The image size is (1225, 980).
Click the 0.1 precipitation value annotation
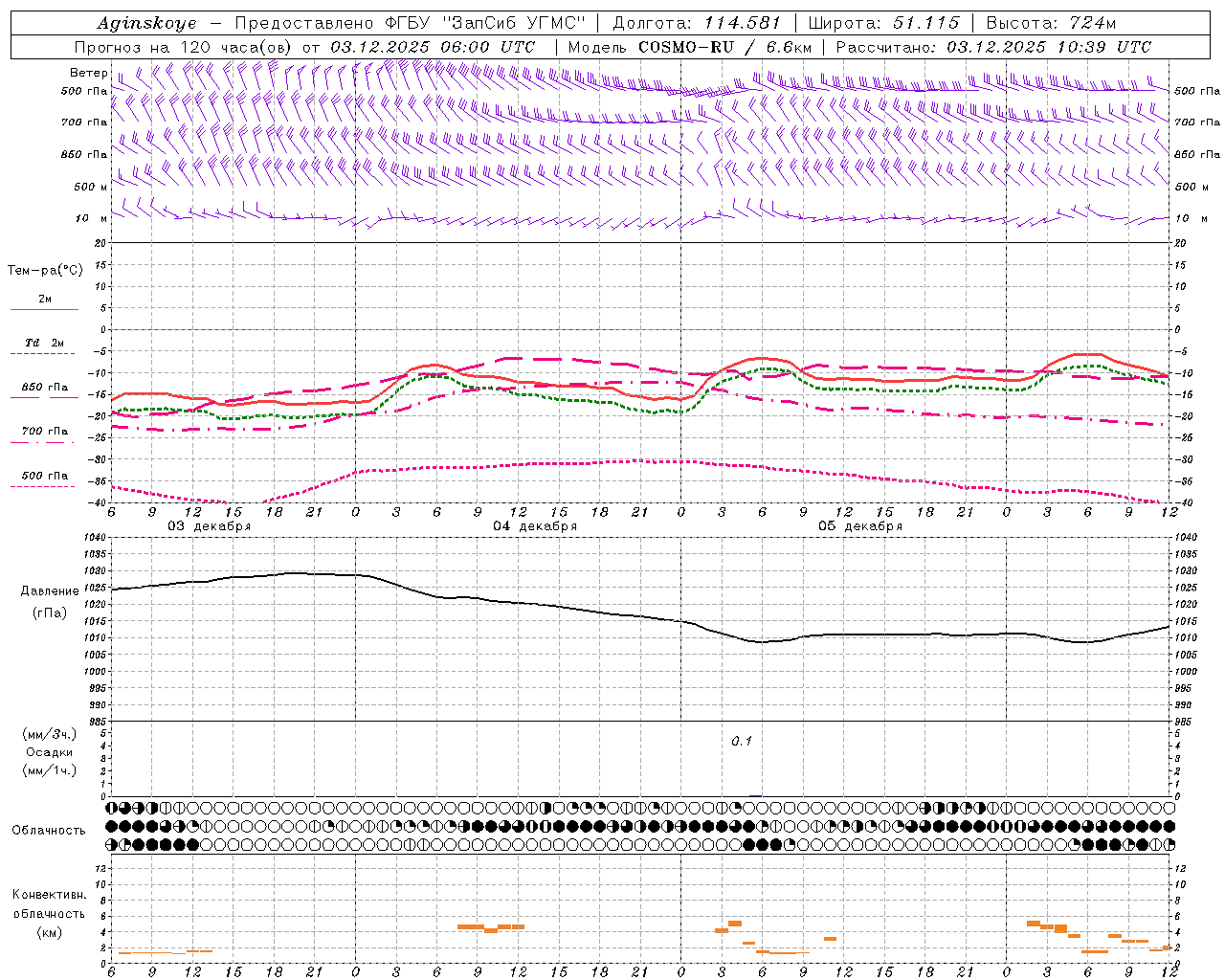tap(742, 741)
